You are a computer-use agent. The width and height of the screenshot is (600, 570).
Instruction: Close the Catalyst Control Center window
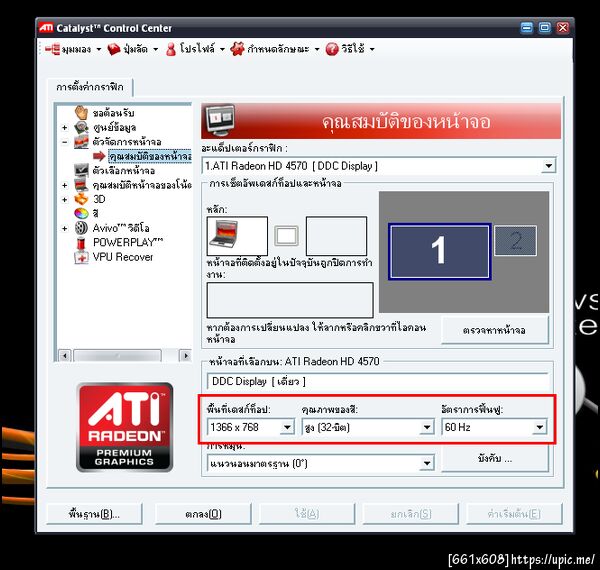tap(562, 28)
